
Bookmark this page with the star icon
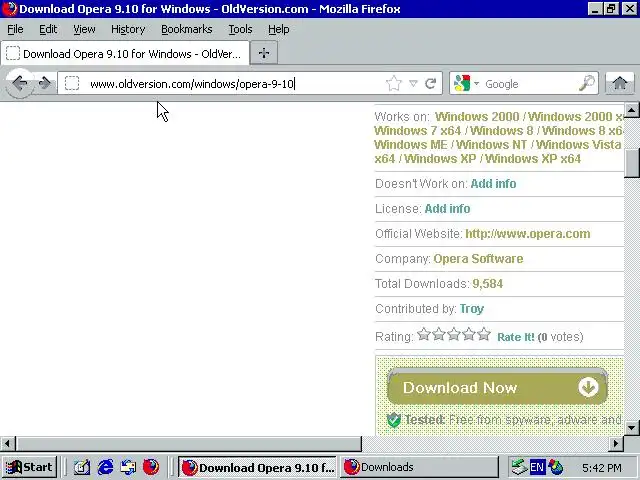pyautogui.click(x=393, y=84)
